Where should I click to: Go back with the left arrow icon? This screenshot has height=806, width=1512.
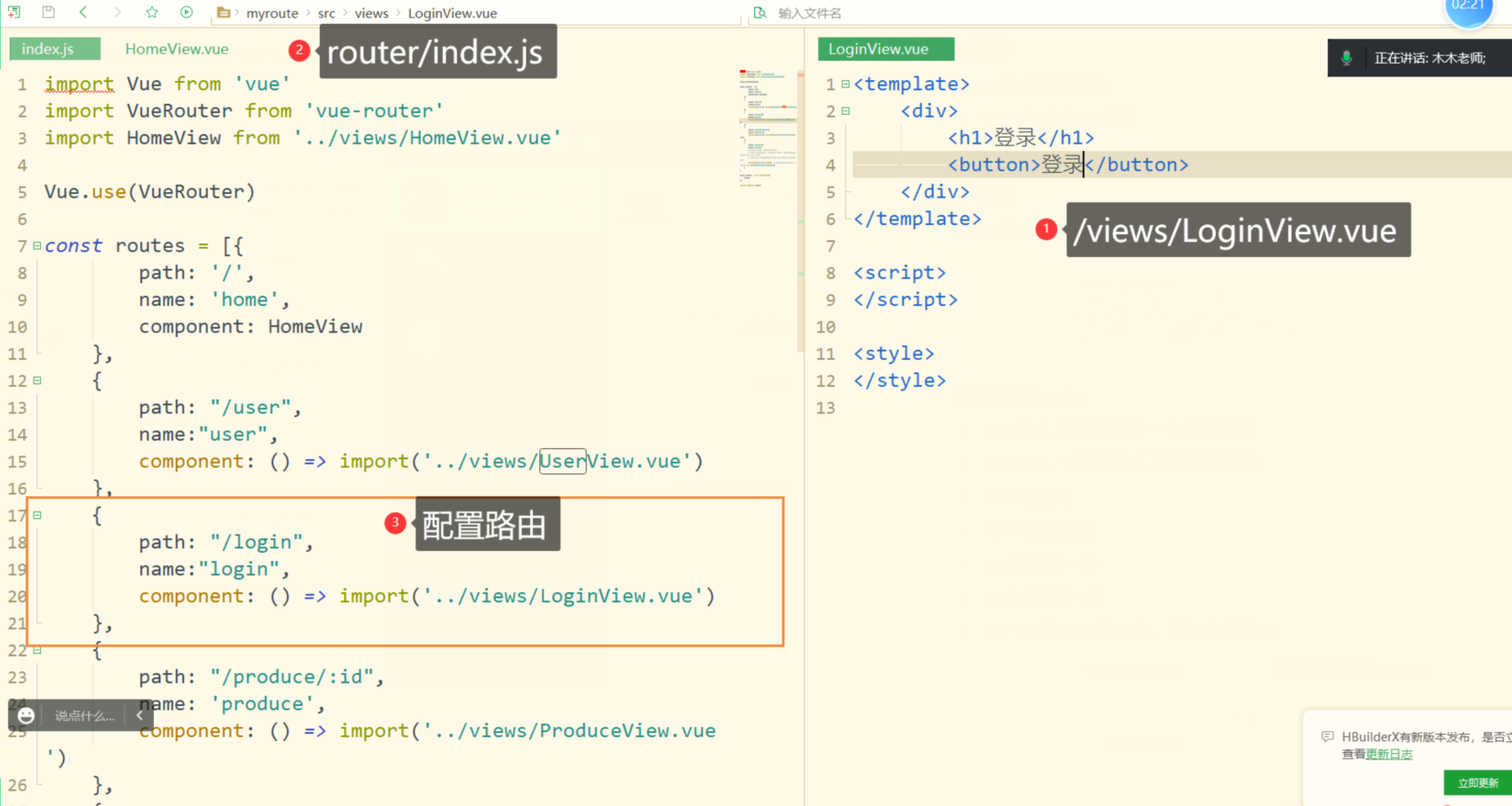click(83, 12)
